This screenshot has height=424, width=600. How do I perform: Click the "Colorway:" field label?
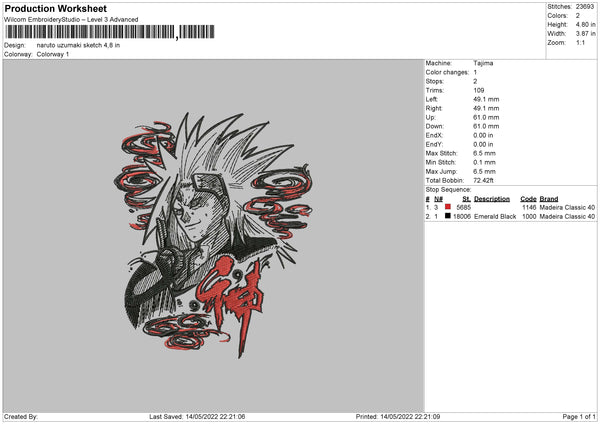click(x=18, y=54)
